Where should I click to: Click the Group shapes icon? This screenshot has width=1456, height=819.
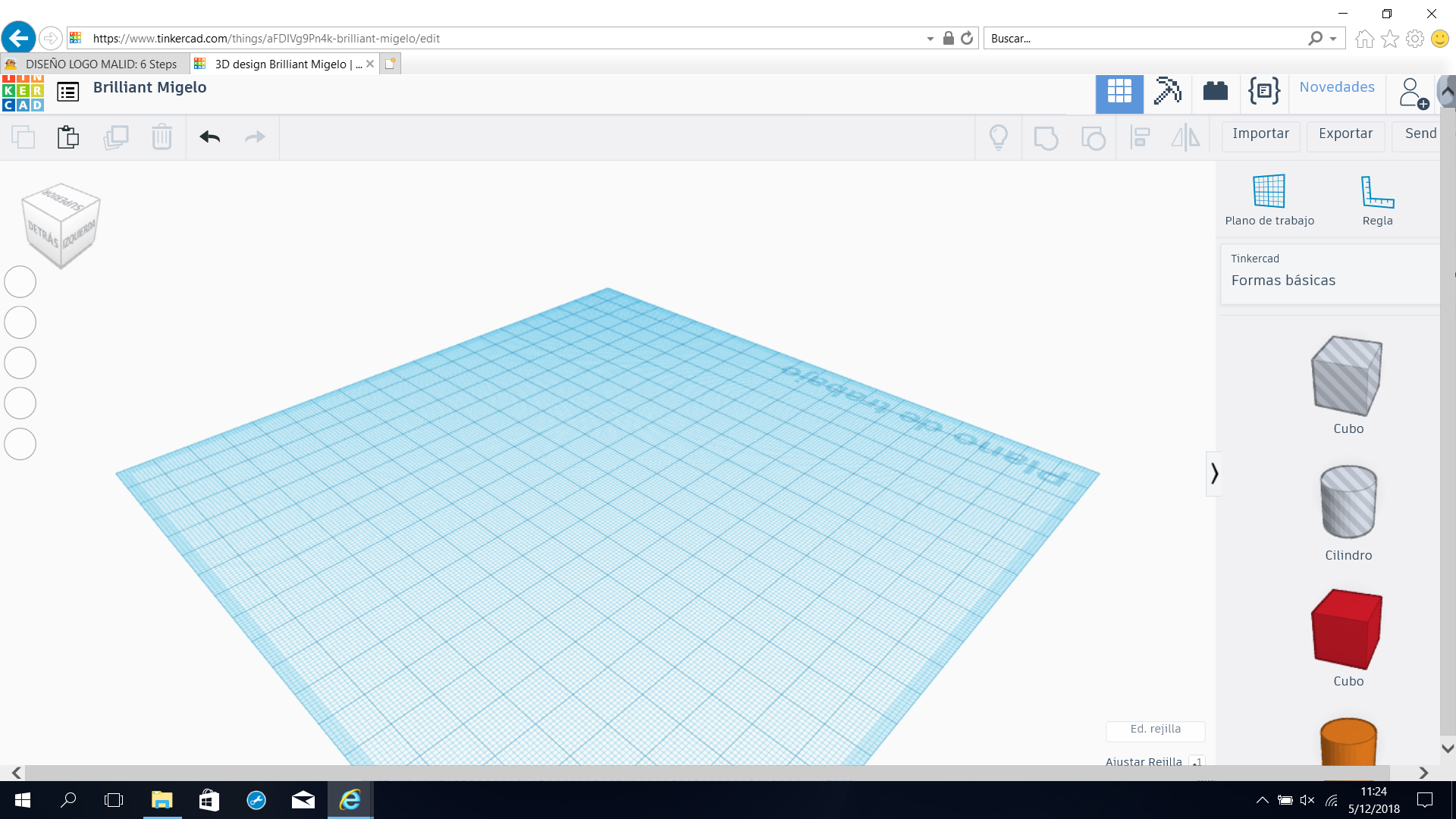1046,137
